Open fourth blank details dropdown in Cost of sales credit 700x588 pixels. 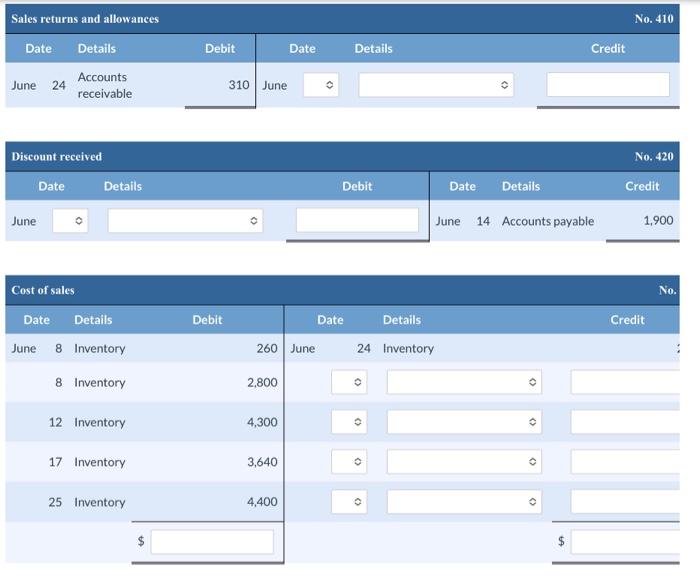coord(464,502)
